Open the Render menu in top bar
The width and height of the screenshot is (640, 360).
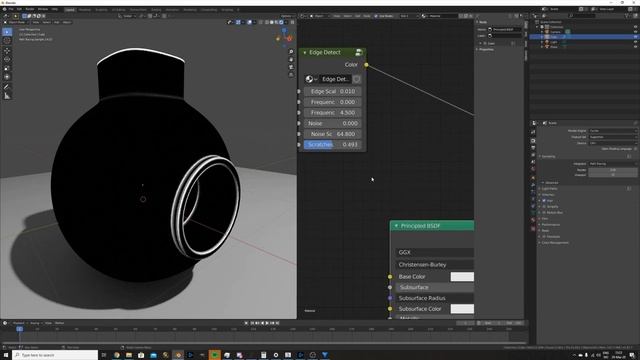[30, 9]
